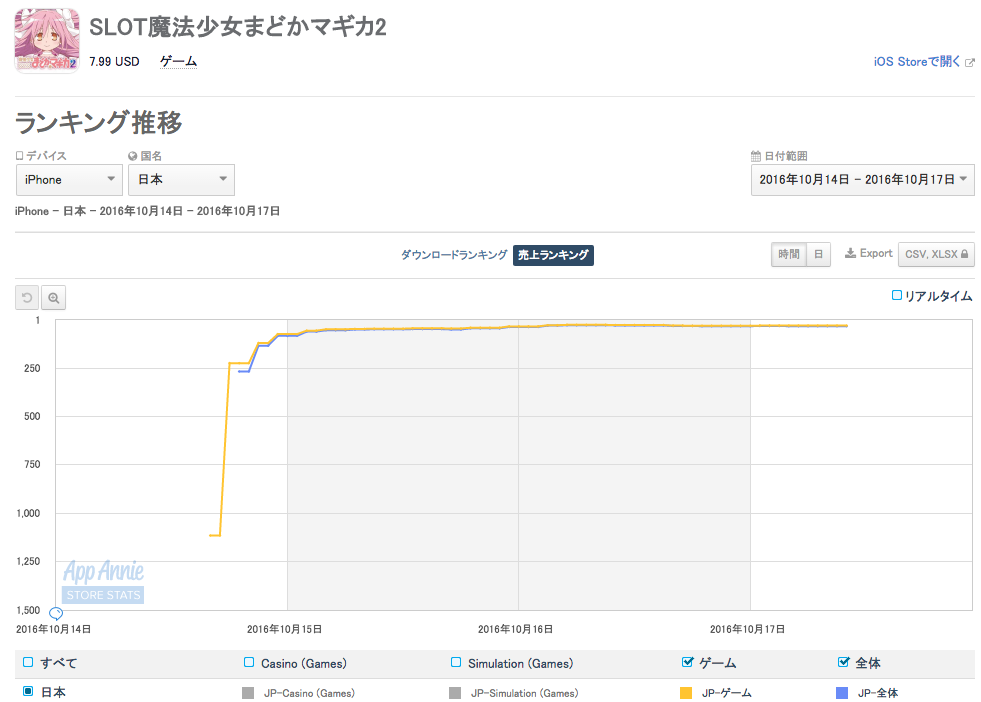Select the 日 daily view button
The height and width of the screenshot is (702, 981).
click(818, 254)
